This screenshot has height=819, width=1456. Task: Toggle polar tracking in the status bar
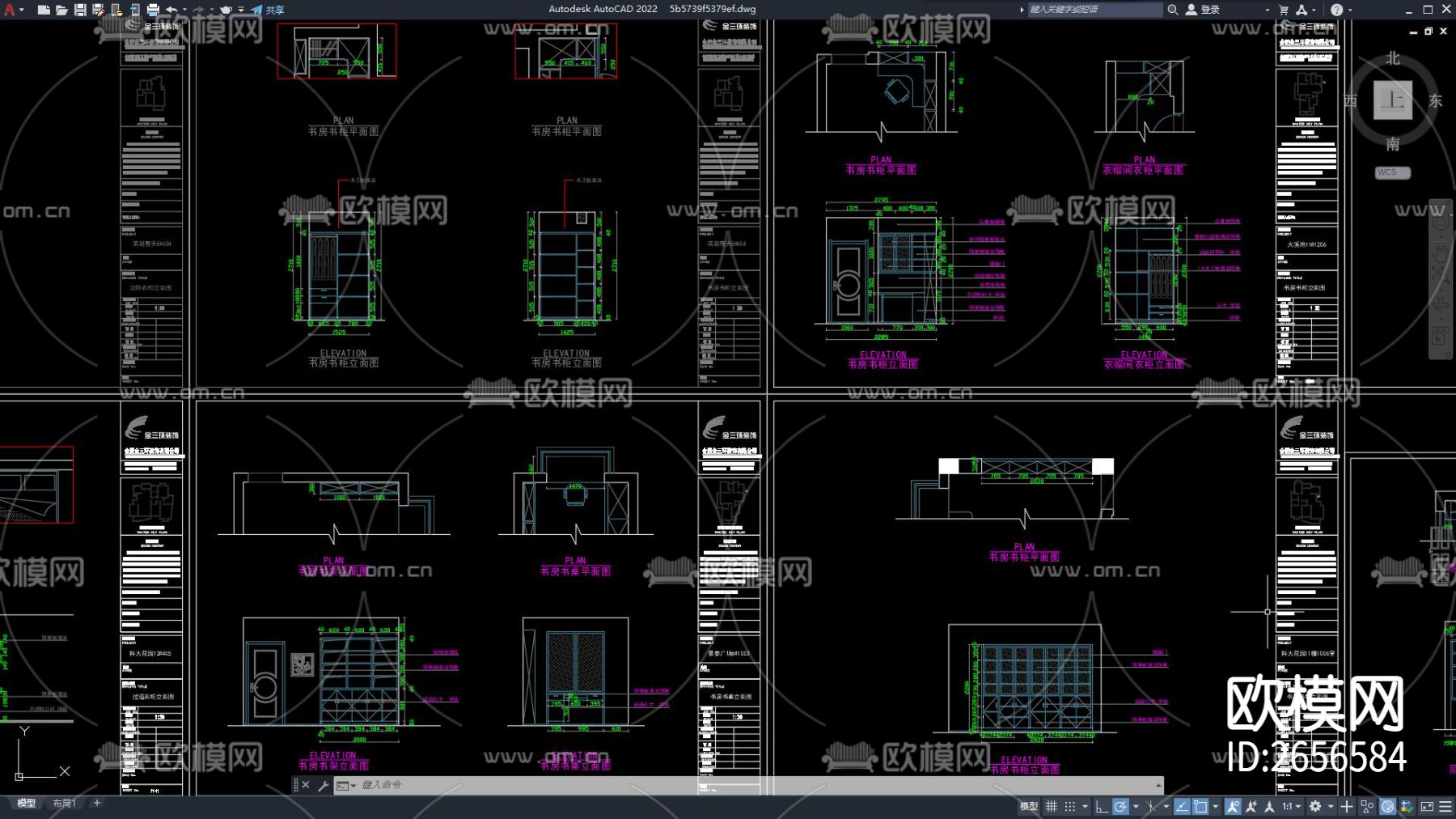1120,806
